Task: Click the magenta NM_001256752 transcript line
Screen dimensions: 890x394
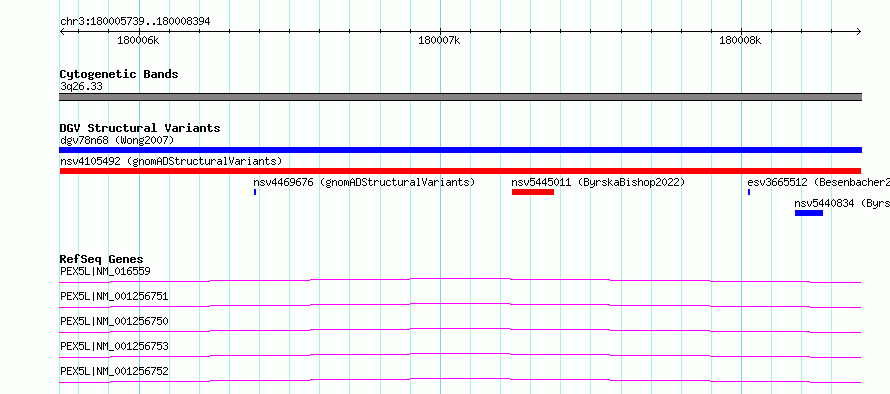Action: click(460, 380)
